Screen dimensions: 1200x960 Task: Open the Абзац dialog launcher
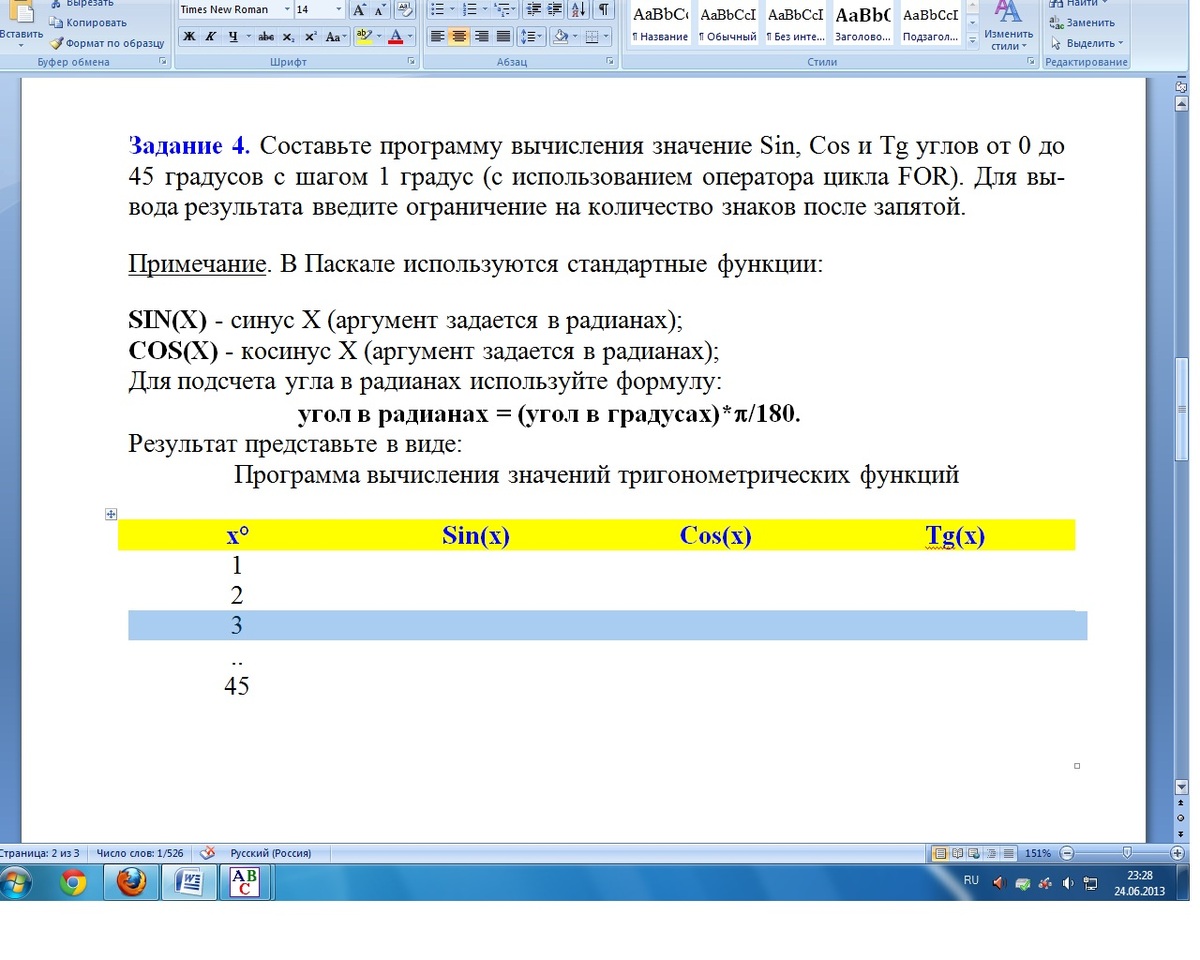(610, 62)
